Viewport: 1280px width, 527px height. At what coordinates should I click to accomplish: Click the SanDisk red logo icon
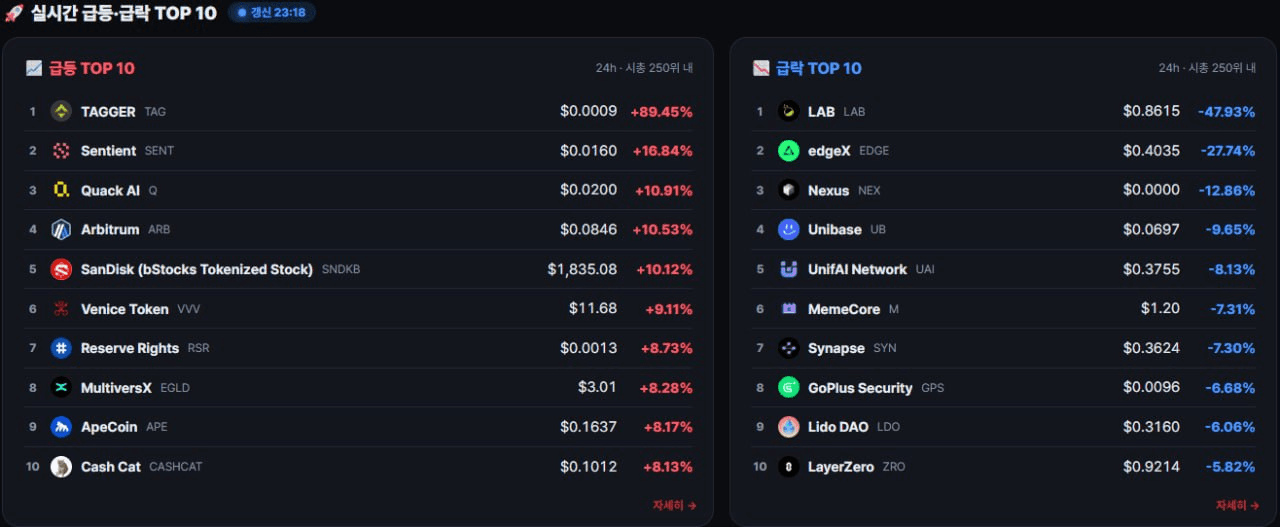coord(61,269)
